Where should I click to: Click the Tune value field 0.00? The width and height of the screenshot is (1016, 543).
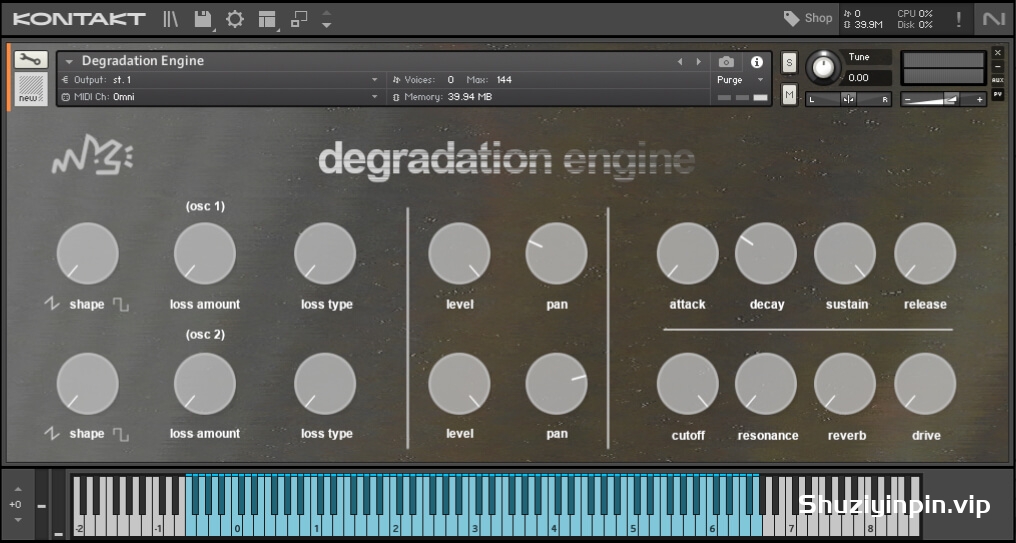click(x=864, y=78)
